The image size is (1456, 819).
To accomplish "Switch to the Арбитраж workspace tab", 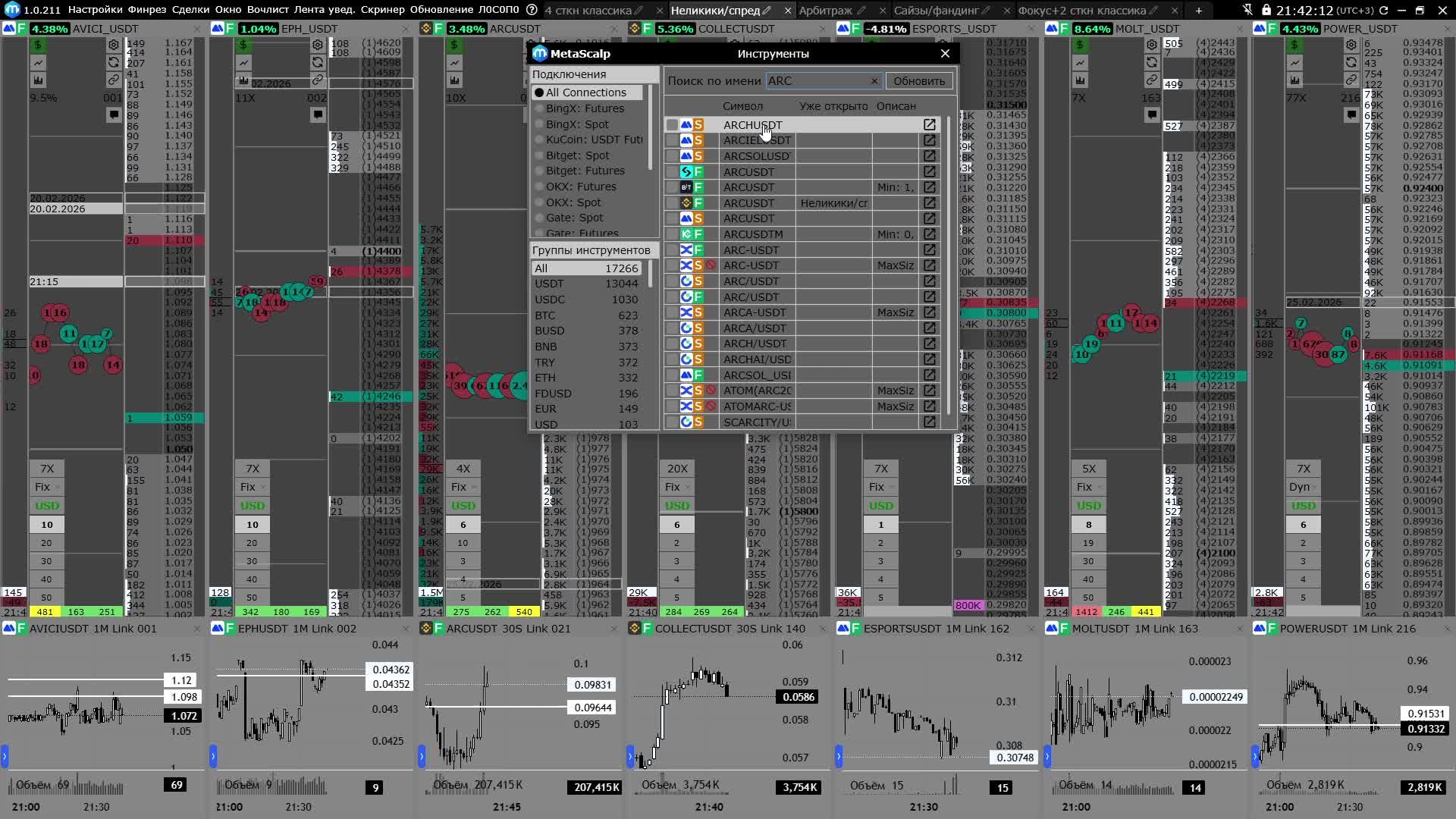I will (826, 11).
